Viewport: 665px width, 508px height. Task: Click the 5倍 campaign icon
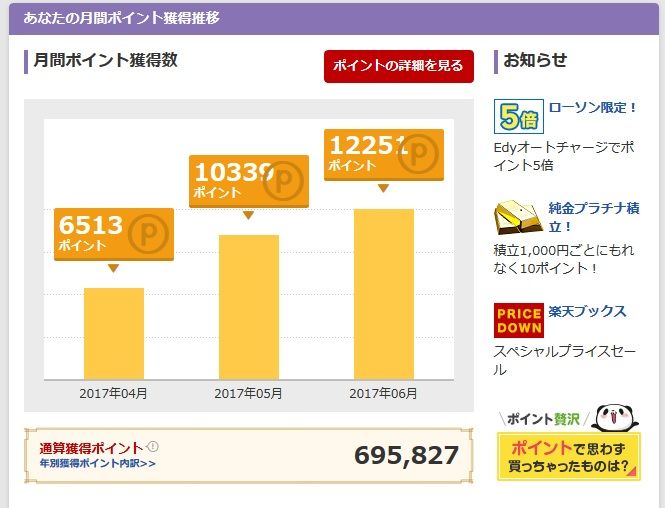(519, 116)
